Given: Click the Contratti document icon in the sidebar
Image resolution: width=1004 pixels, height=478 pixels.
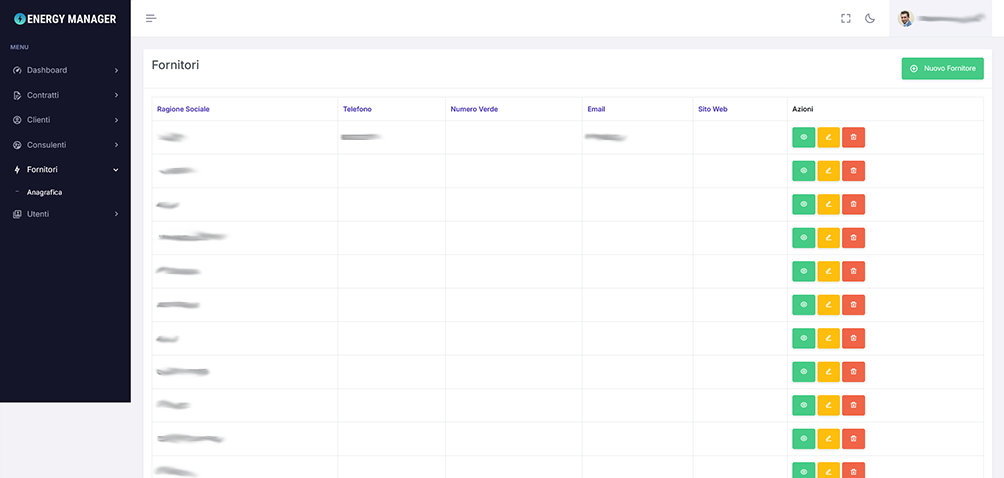Looking at the screenshot, I should pos(17,95).
